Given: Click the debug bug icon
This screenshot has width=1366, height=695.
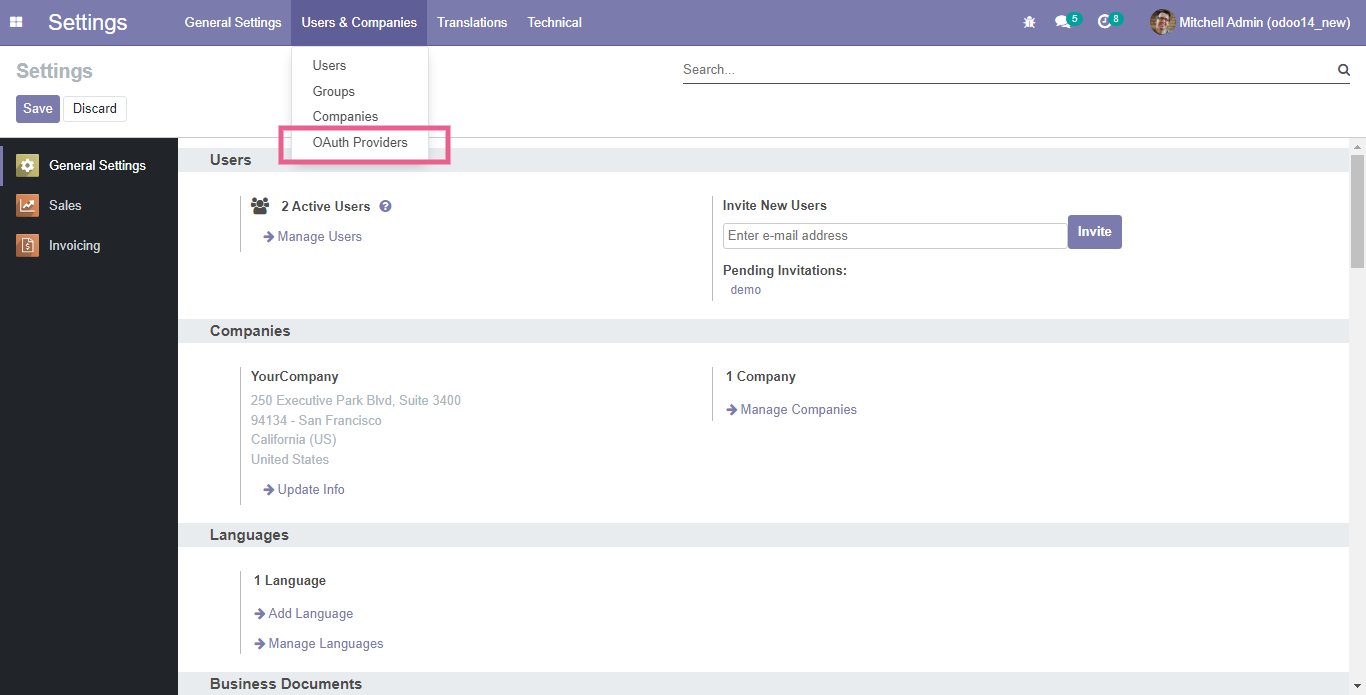Looking at the screenshot, I should point(1029,22).
